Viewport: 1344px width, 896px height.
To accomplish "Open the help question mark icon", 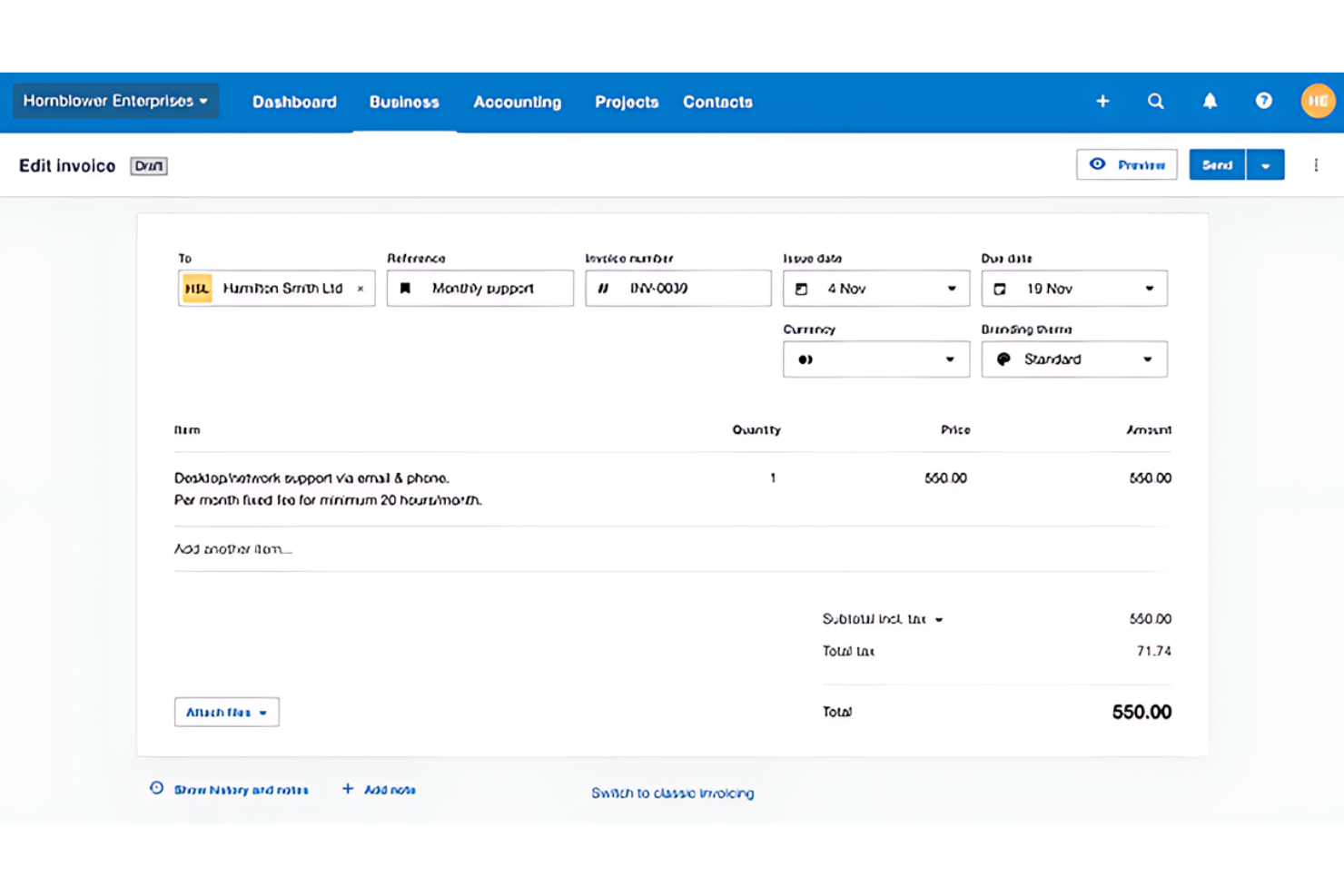I will pyautogui.click(x=1263, y=101).
